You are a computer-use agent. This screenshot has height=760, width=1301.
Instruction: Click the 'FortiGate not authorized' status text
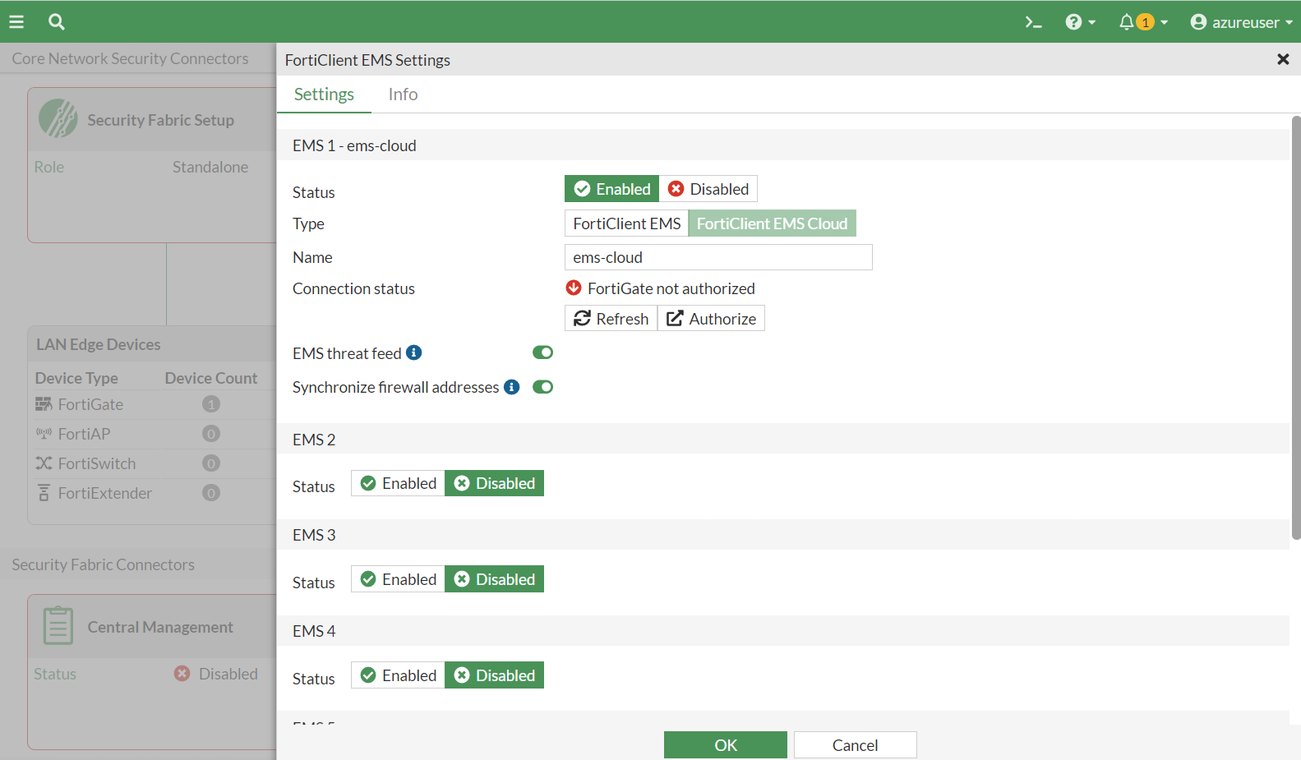click(671, 288)
